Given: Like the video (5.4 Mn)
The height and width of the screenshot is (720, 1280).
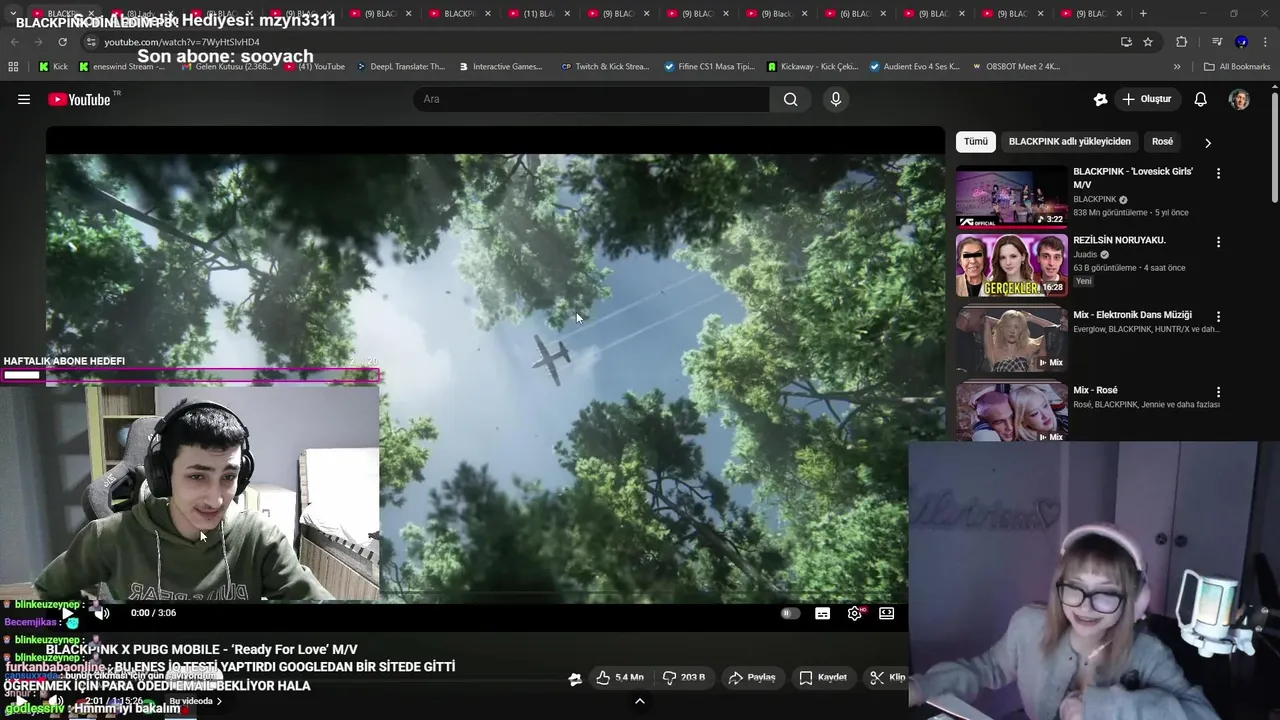Looking at the screenshot, I should [620, 677].
